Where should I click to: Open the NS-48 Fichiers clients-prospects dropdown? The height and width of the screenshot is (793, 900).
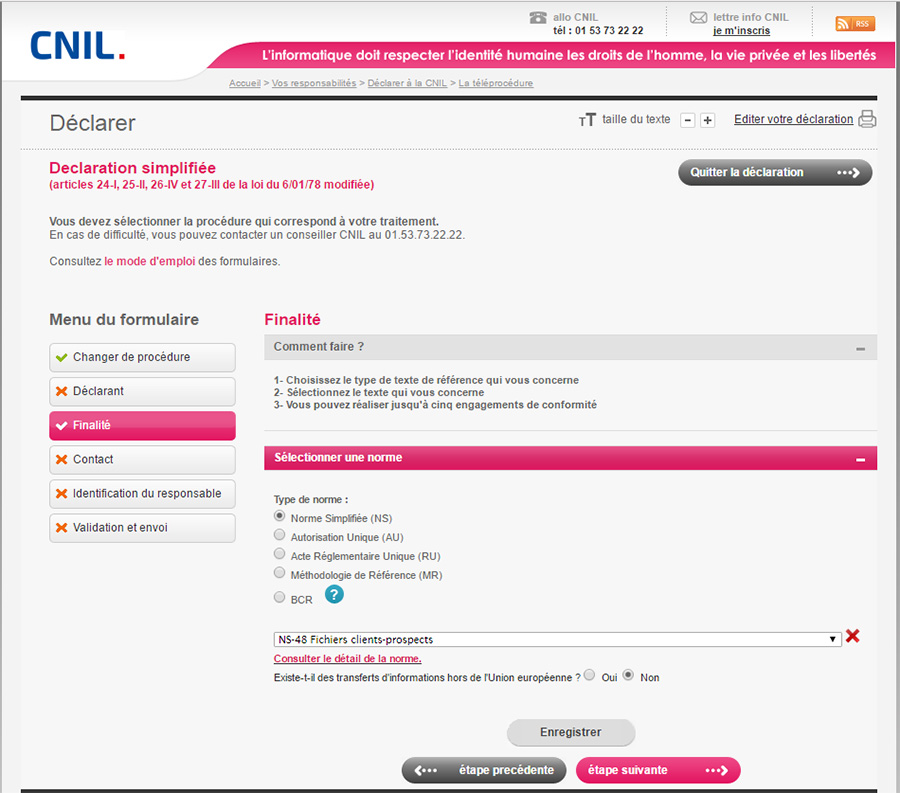[557, 639]
